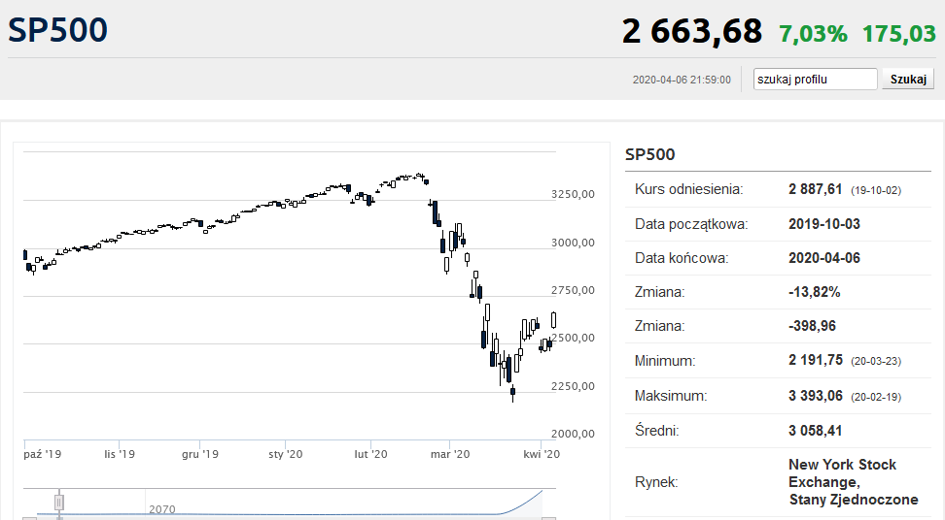Select the Maksimum value 3 393,06
Image resolution: width=945 pixels, height=520 pixels.
817,396
